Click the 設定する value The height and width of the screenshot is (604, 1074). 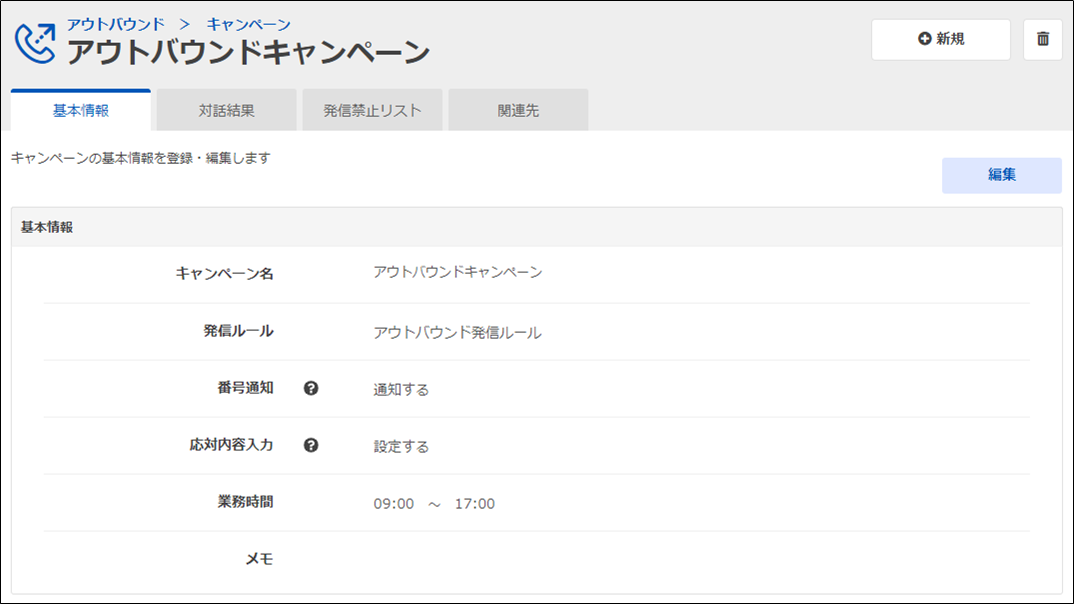tap(401, 446)
